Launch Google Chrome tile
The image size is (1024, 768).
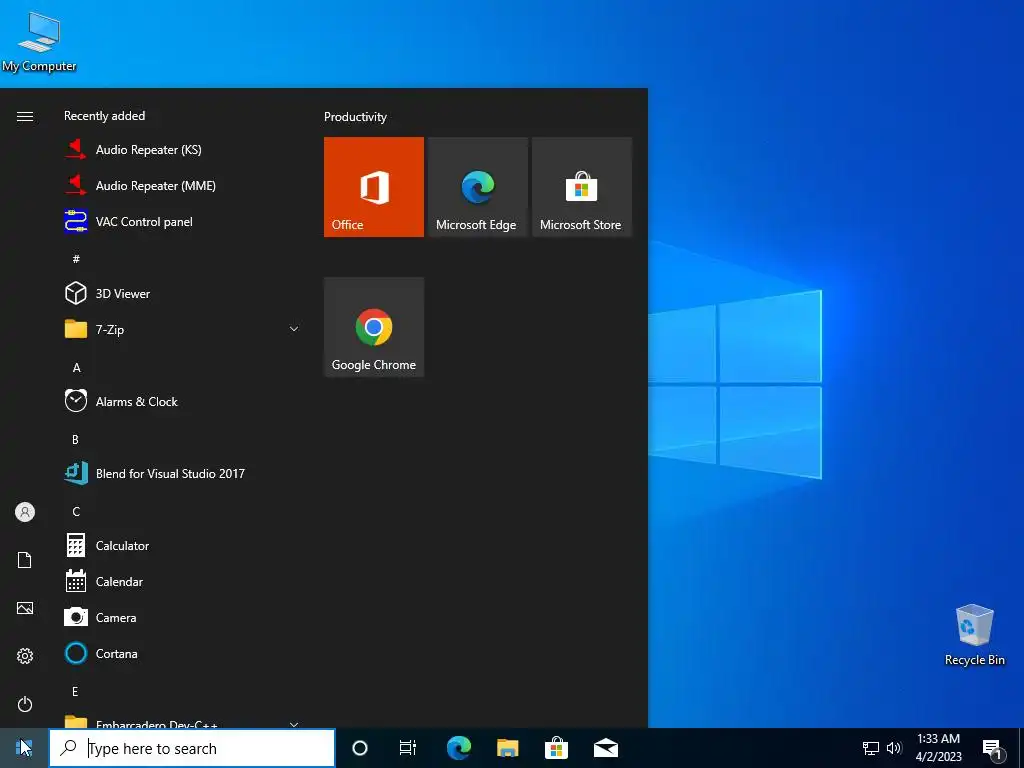[x=374, y=327]
